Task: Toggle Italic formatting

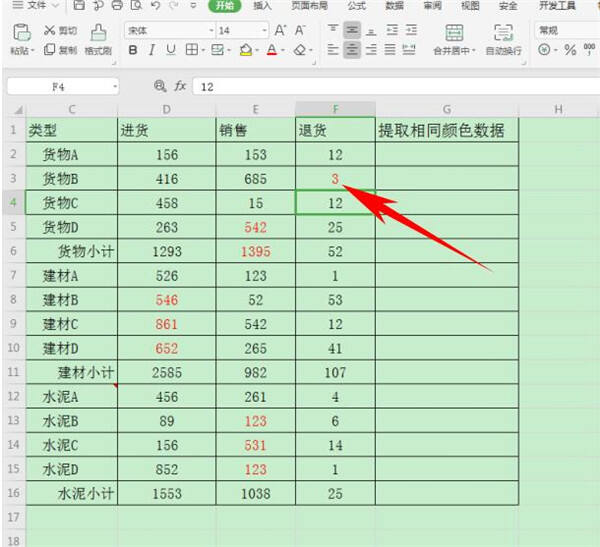Action: [152, 50]
